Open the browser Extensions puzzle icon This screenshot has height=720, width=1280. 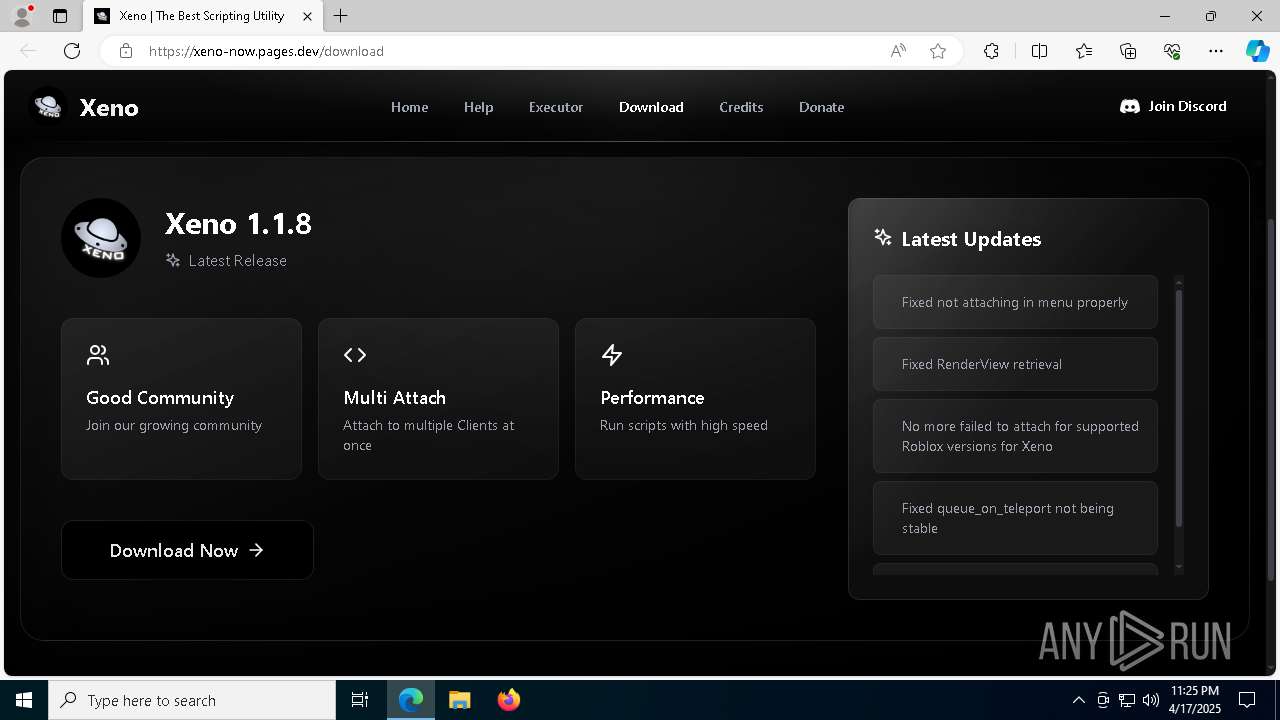(x=991, y=51)
